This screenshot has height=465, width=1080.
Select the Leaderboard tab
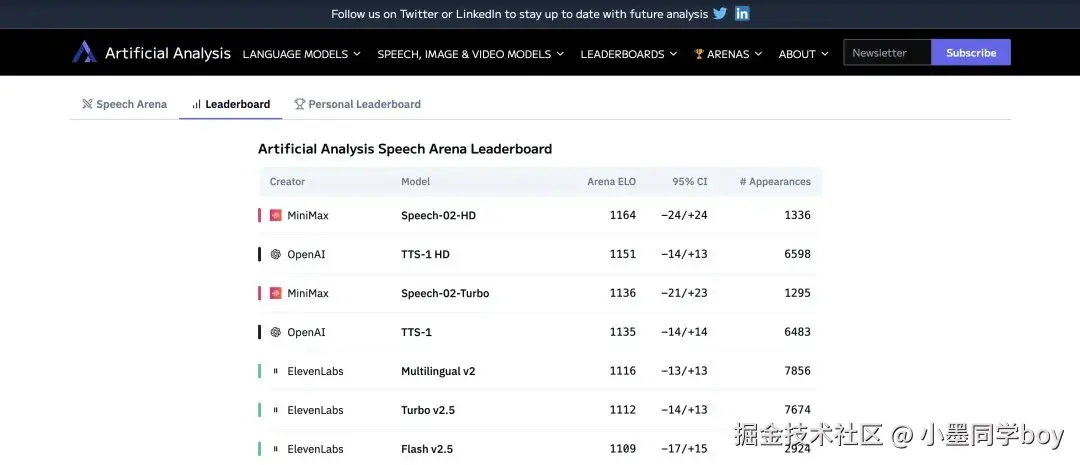tap(231, 104)
